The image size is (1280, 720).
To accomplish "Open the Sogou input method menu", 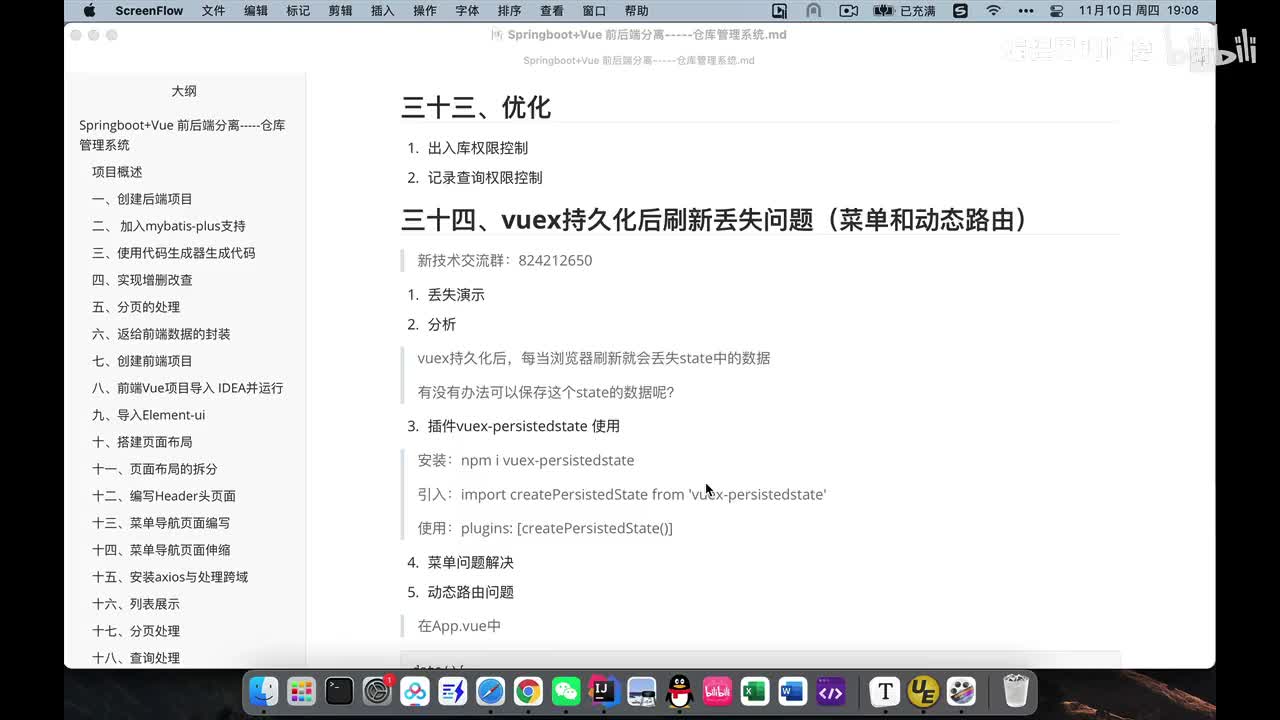I will pyautogui.click(x=960, y=11).
